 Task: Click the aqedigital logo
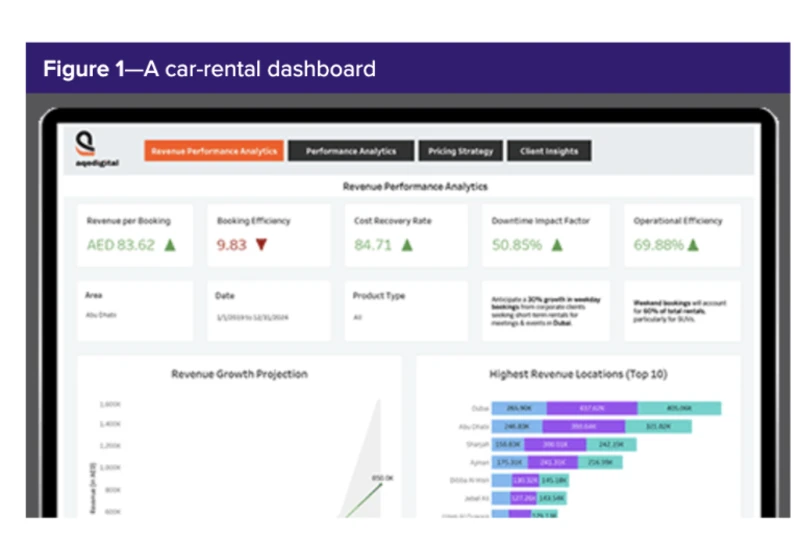[96, 149]
